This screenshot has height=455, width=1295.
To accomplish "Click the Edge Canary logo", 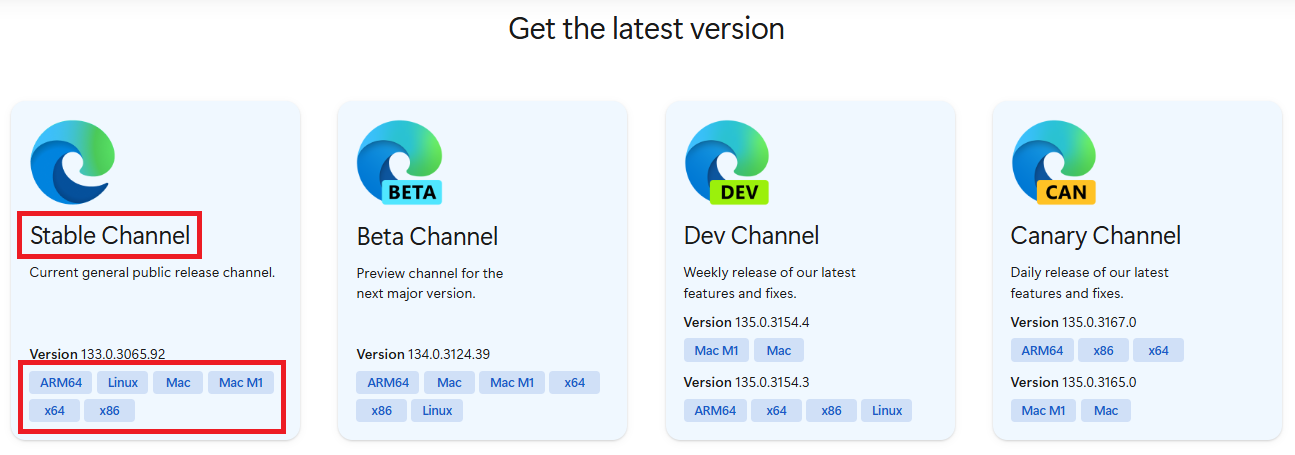I will coord(1054,162).
